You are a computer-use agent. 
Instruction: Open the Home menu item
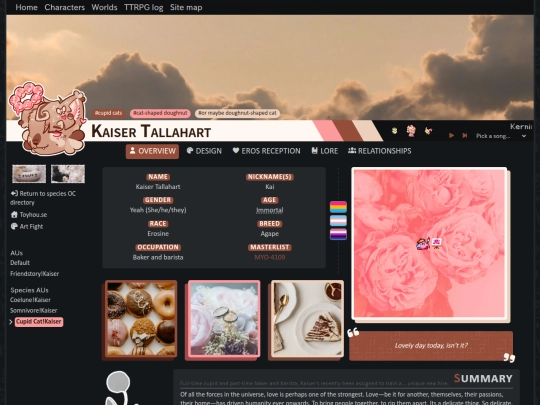[x=26, y=7]
